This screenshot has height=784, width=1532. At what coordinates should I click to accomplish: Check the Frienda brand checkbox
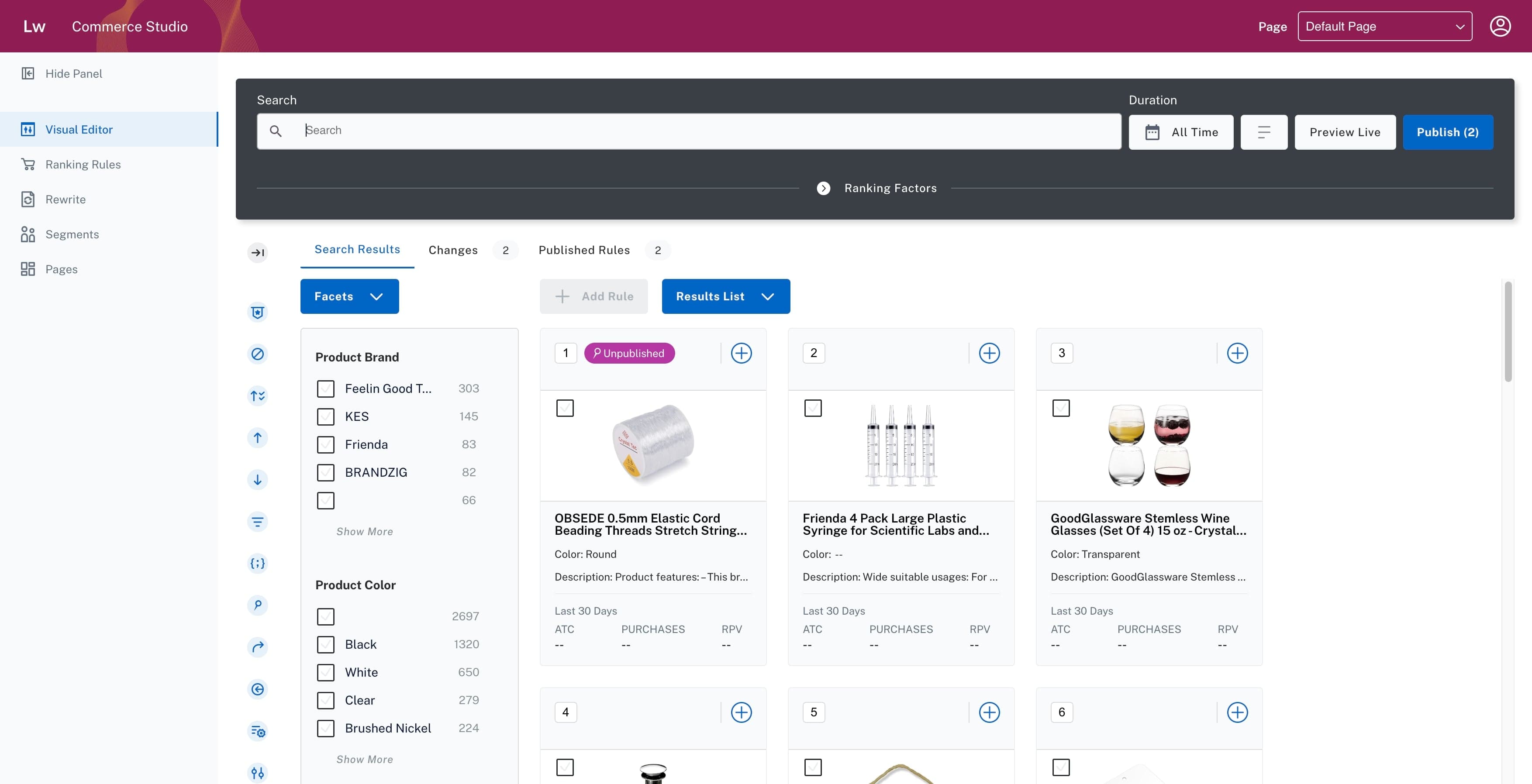pos(325,445)
